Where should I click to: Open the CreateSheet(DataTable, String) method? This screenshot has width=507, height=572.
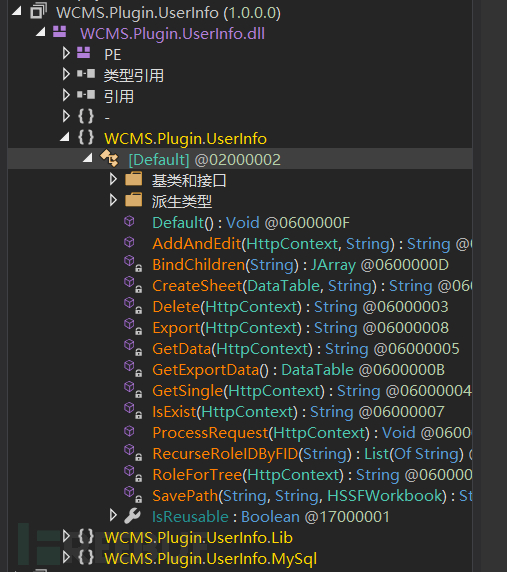[312, 286]
